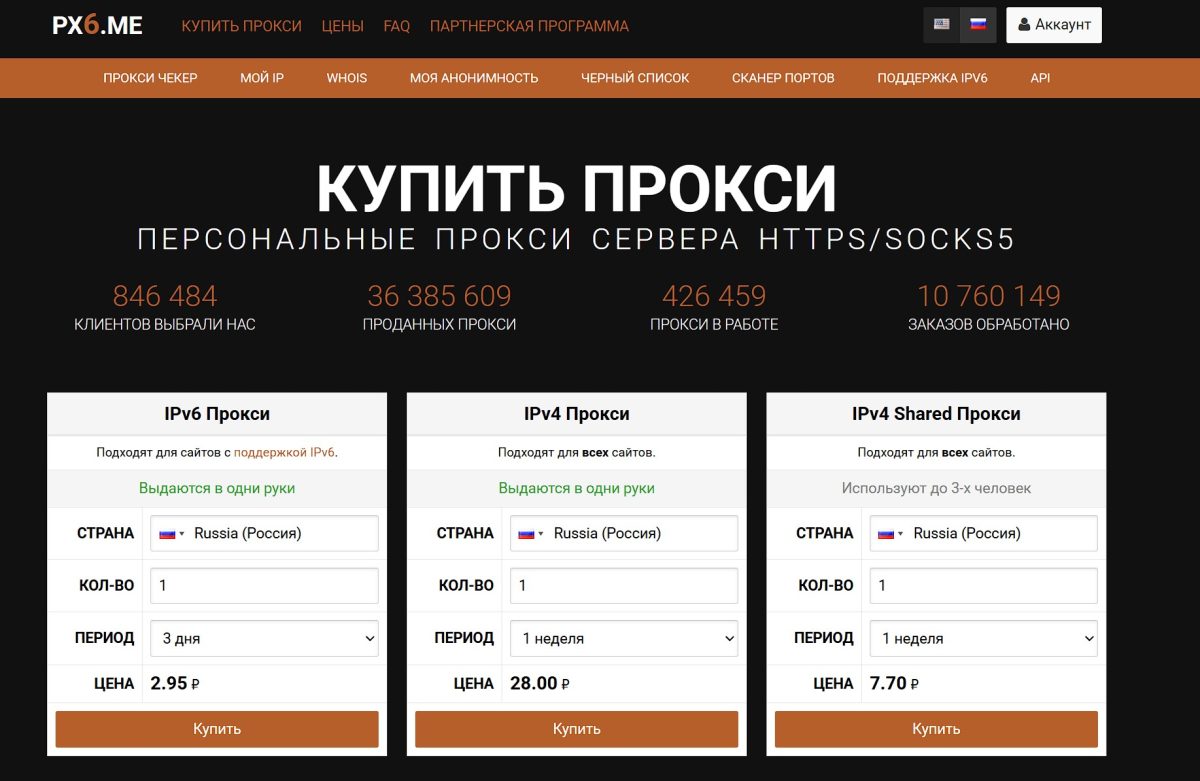Select the Russian flag language icon
This screenshot has width=1200, height=781.
click(978, 25)
